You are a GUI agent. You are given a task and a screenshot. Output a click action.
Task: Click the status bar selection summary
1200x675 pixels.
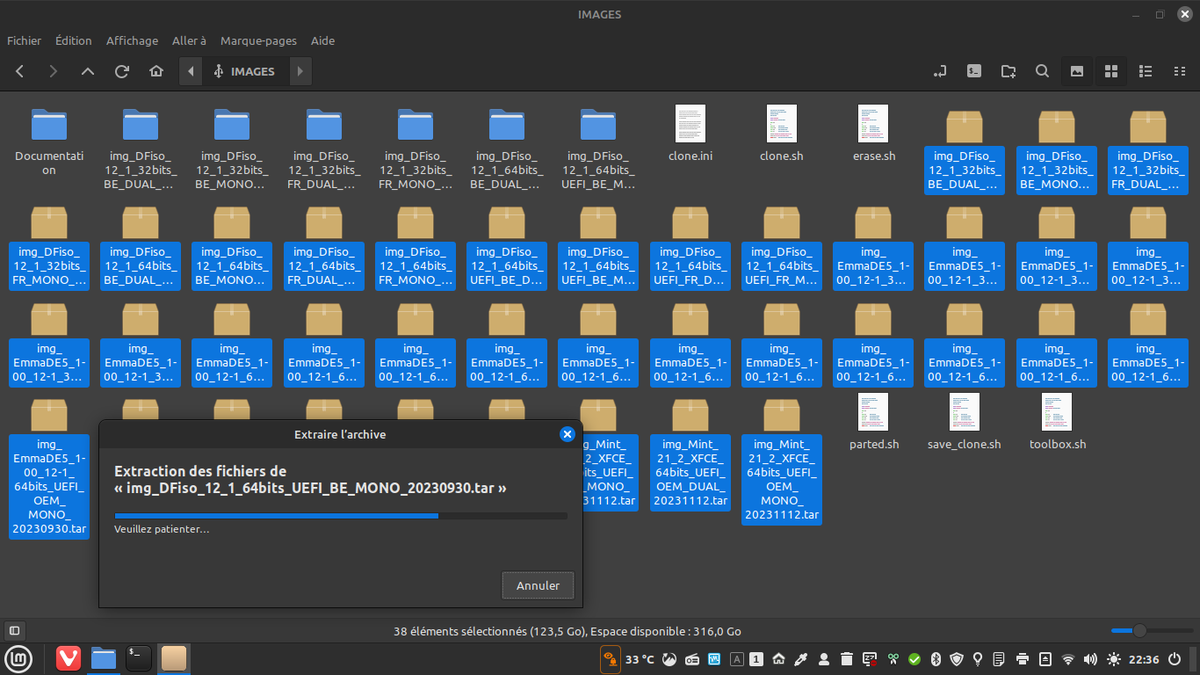568,631
